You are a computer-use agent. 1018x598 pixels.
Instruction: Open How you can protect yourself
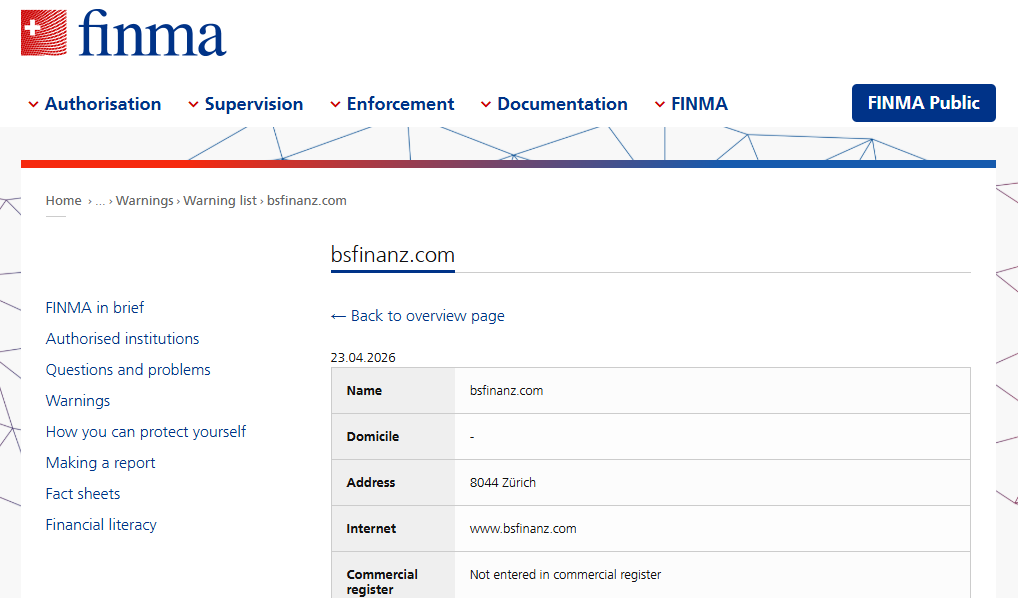(x=145, y=432)
